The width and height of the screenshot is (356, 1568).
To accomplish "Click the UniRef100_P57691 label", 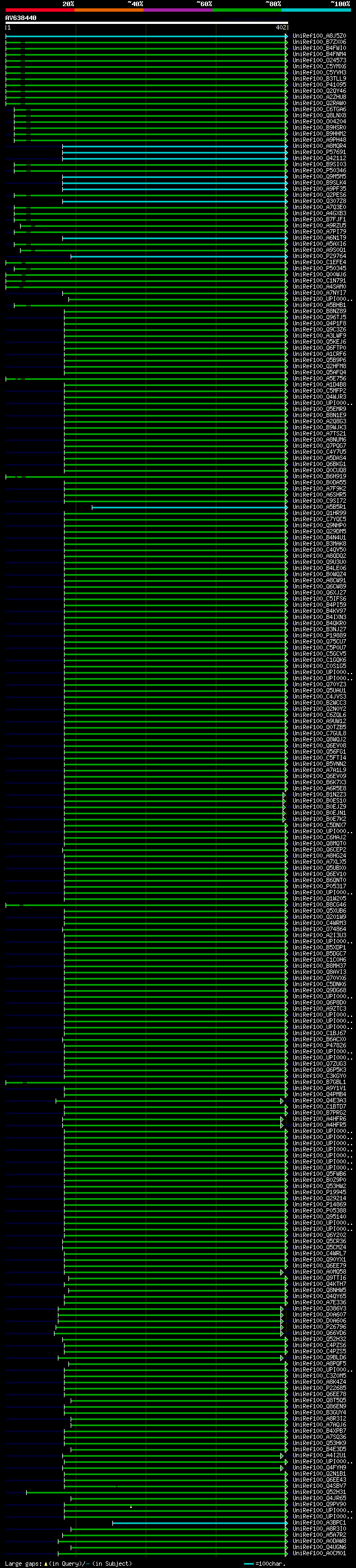I will [x=319, y=152].
